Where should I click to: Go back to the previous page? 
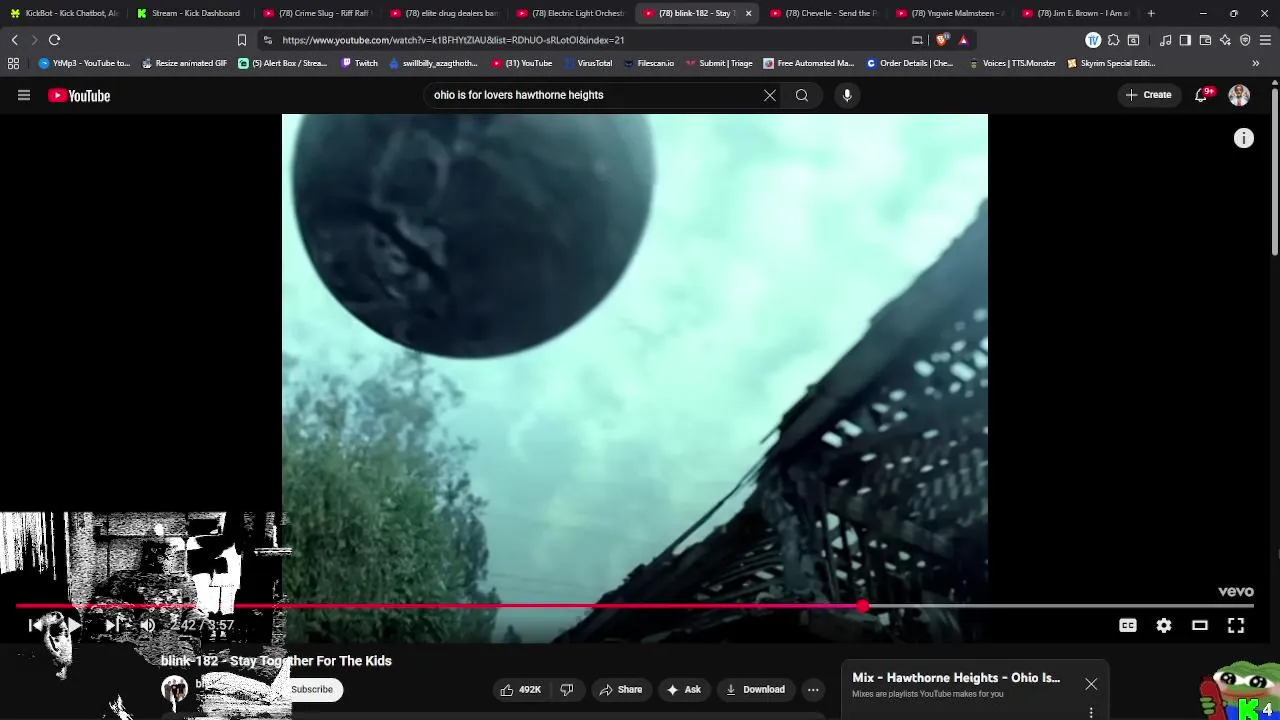(x=14, y=40)
